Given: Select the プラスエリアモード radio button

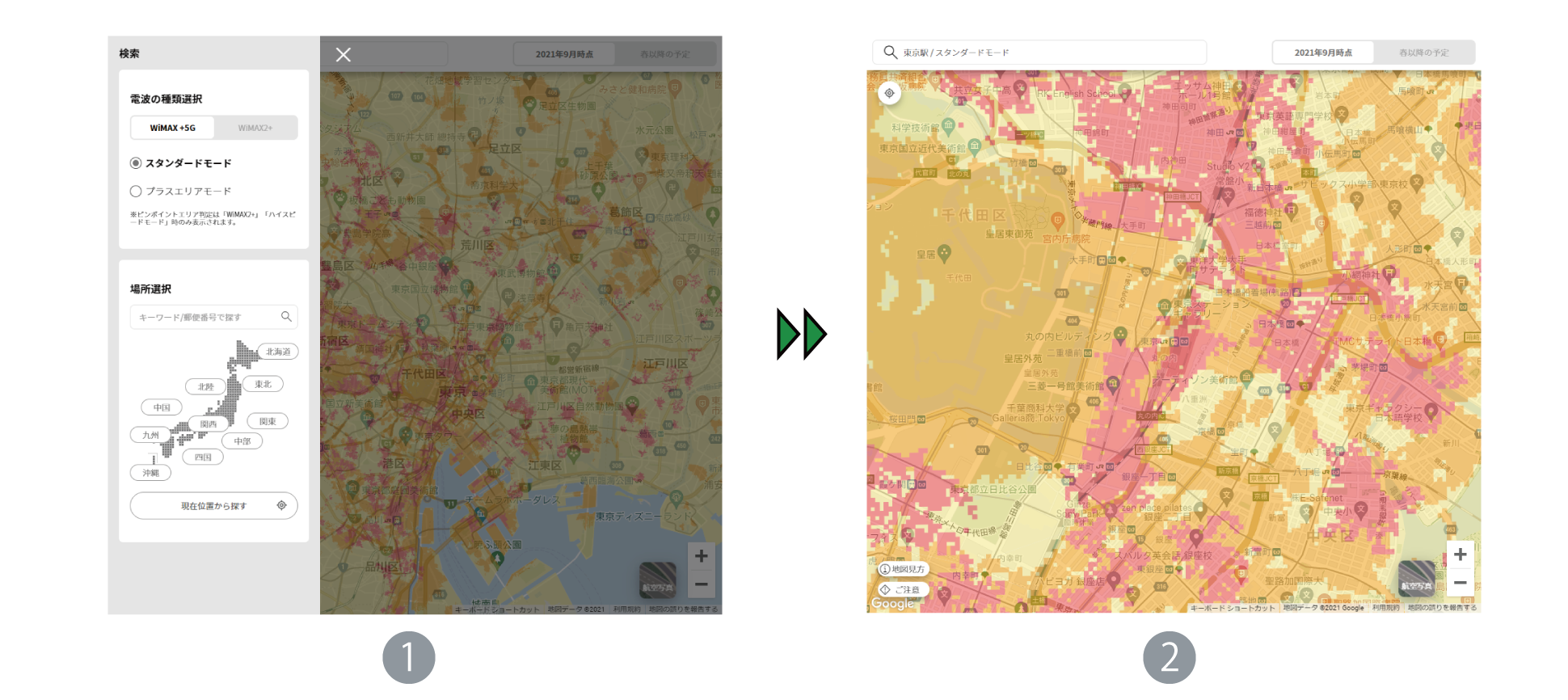Looking at the screenshot, I should (x=136, y=192).
